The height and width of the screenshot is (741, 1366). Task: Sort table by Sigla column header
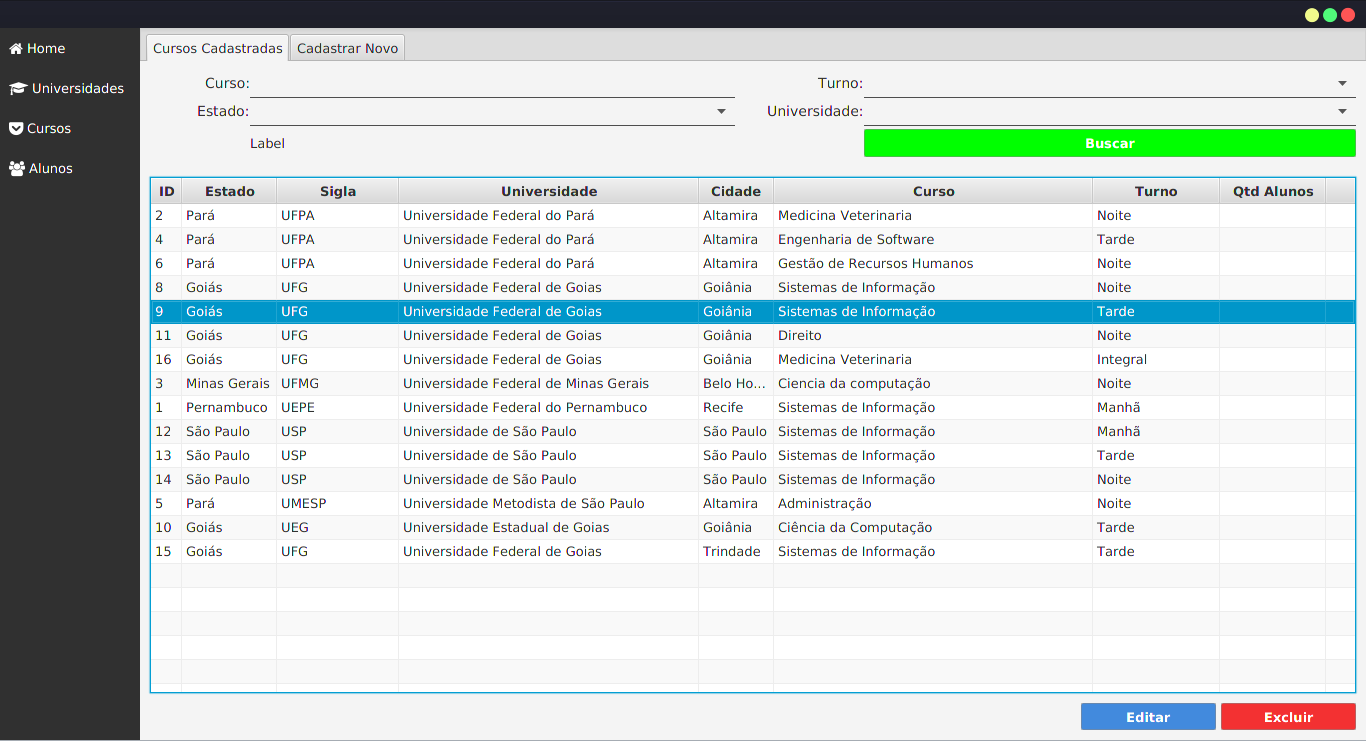pyautogui.click(x=338, y=191)
